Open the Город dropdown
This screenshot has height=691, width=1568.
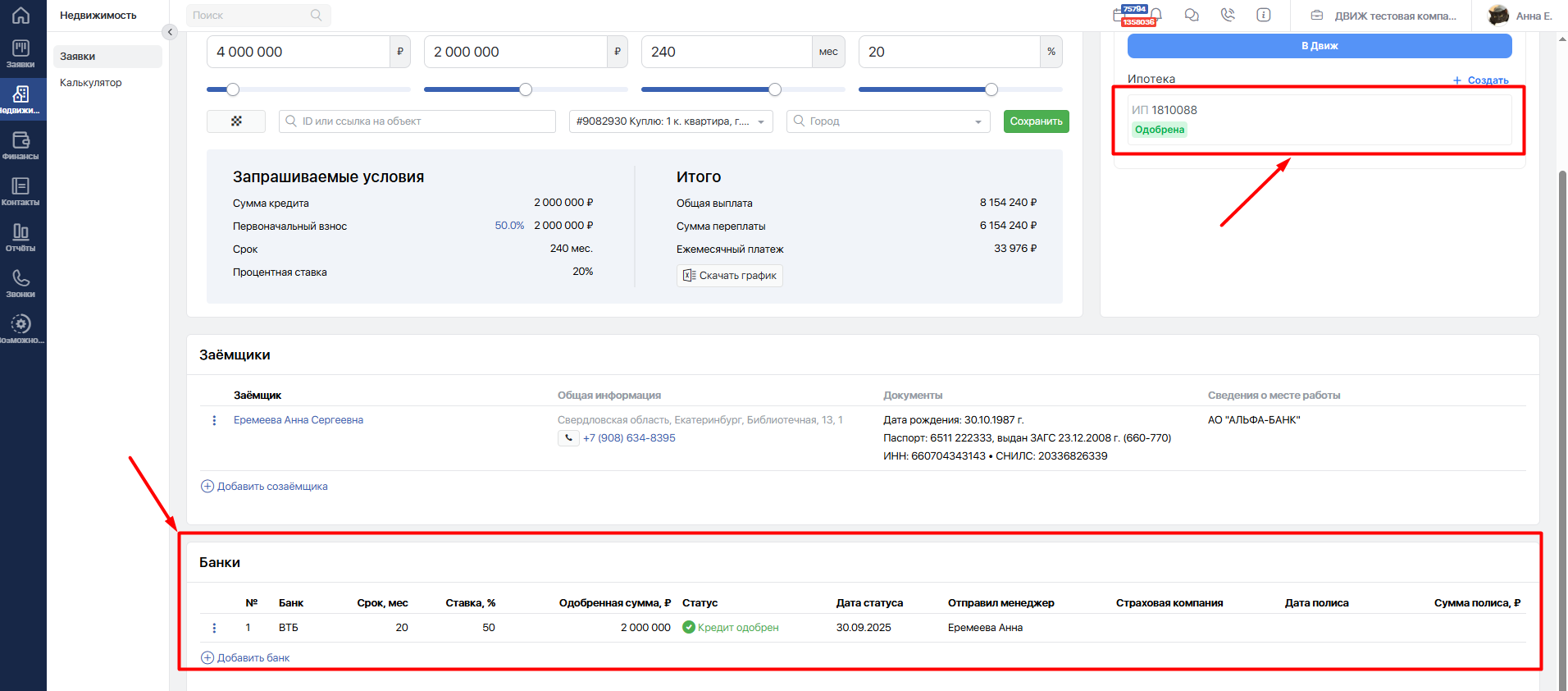click(888, 121)
